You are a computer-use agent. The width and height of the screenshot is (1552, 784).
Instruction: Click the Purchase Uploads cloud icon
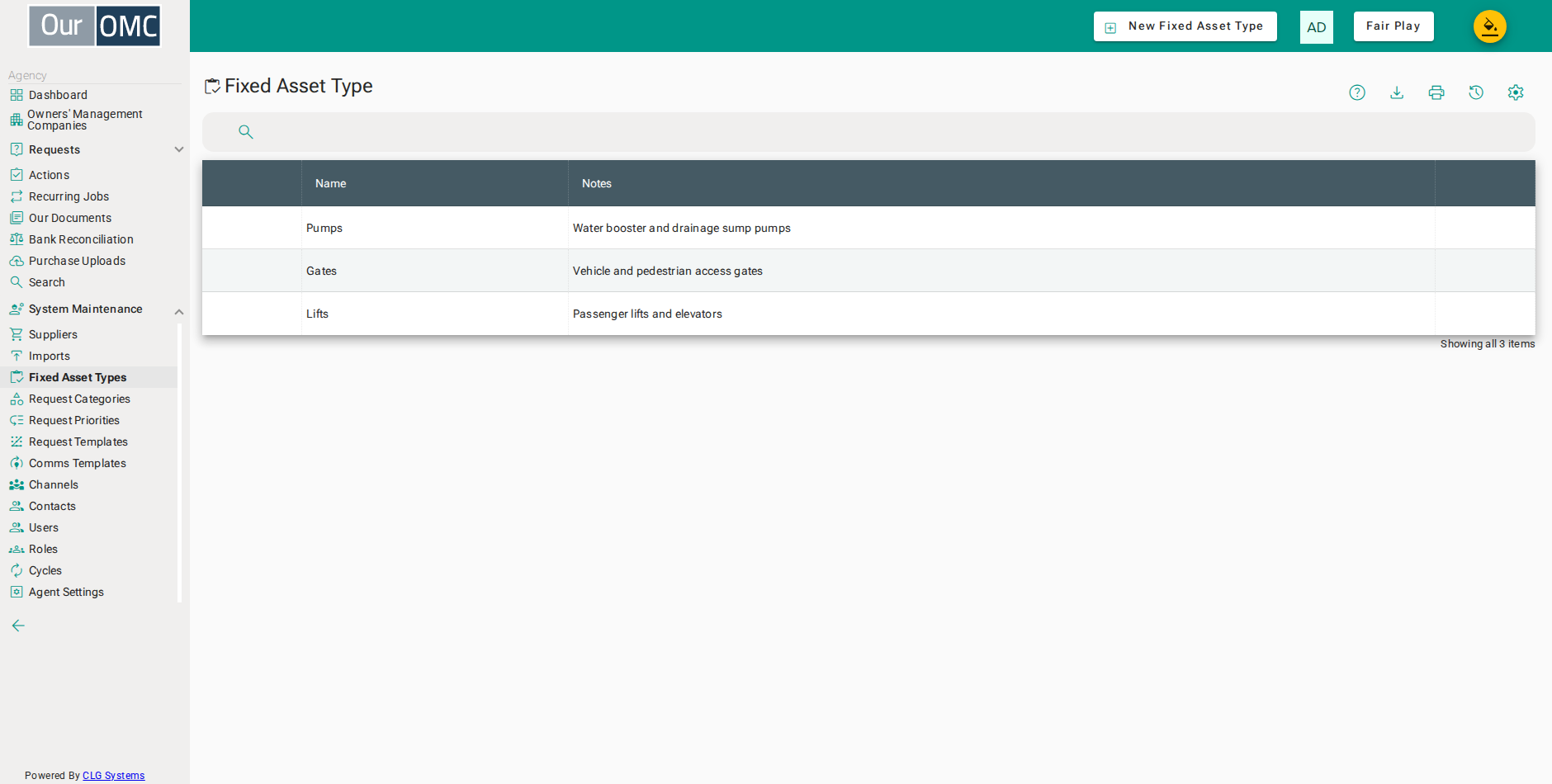pos(17,261)
